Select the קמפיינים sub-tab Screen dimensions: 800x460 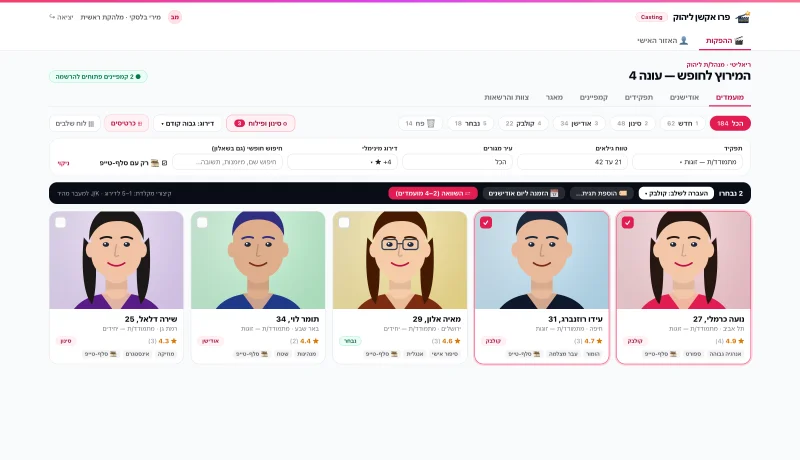[593, 97]
